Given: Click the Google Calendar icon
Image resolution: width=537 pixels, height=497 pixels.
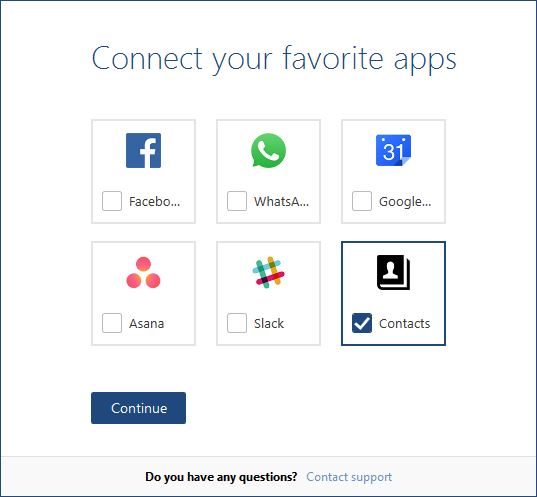Looking at the screenshot, I should pyautogui.click(x=394, y=150).
